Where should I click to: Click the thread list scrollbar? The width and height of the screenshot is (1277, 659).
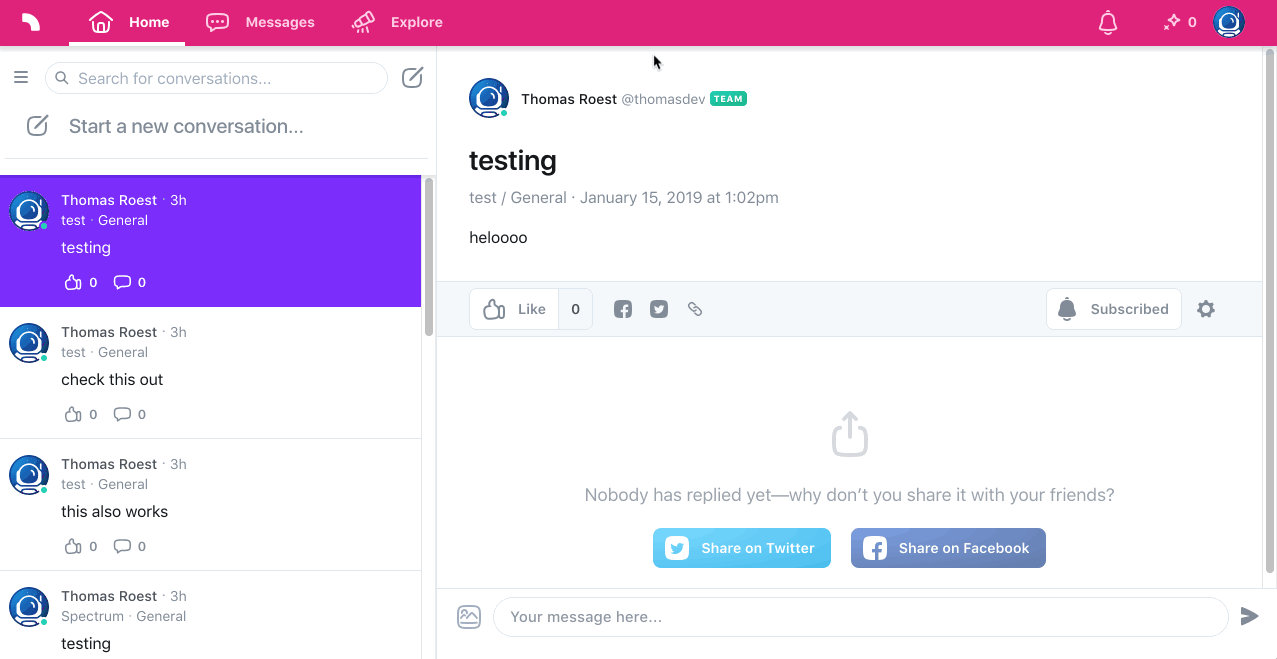click(x=429, y=256)
